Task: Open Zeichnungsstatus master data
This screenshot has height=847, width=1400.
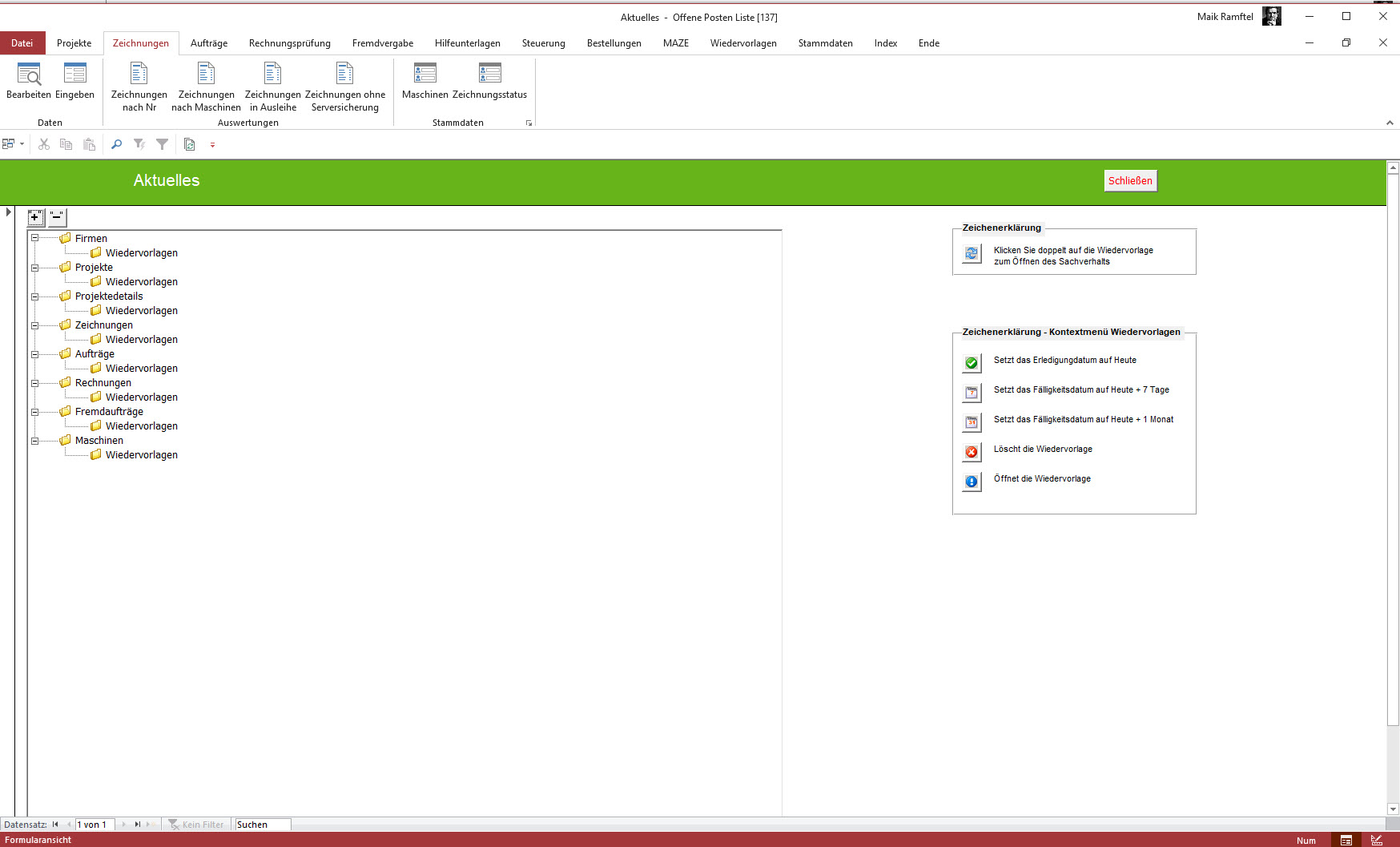Action: tap(490, 81)
